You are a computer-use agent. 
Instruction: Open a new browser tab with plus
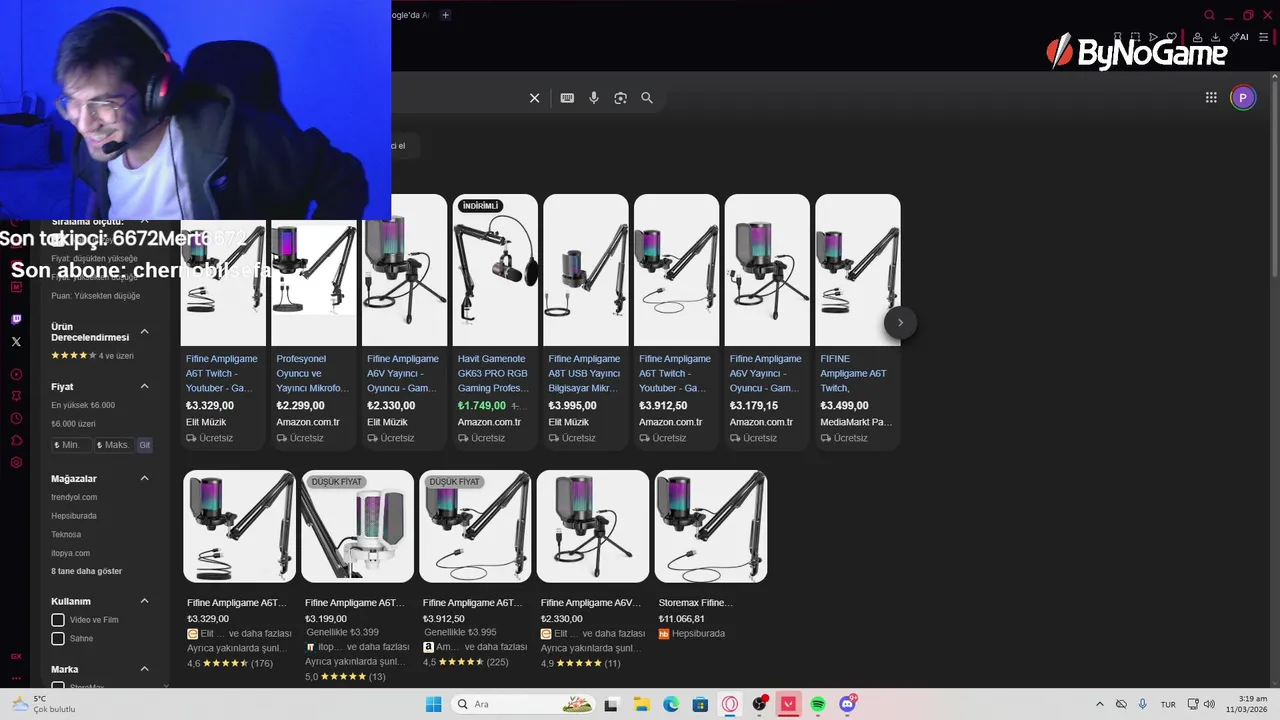[x=446, y=15]
